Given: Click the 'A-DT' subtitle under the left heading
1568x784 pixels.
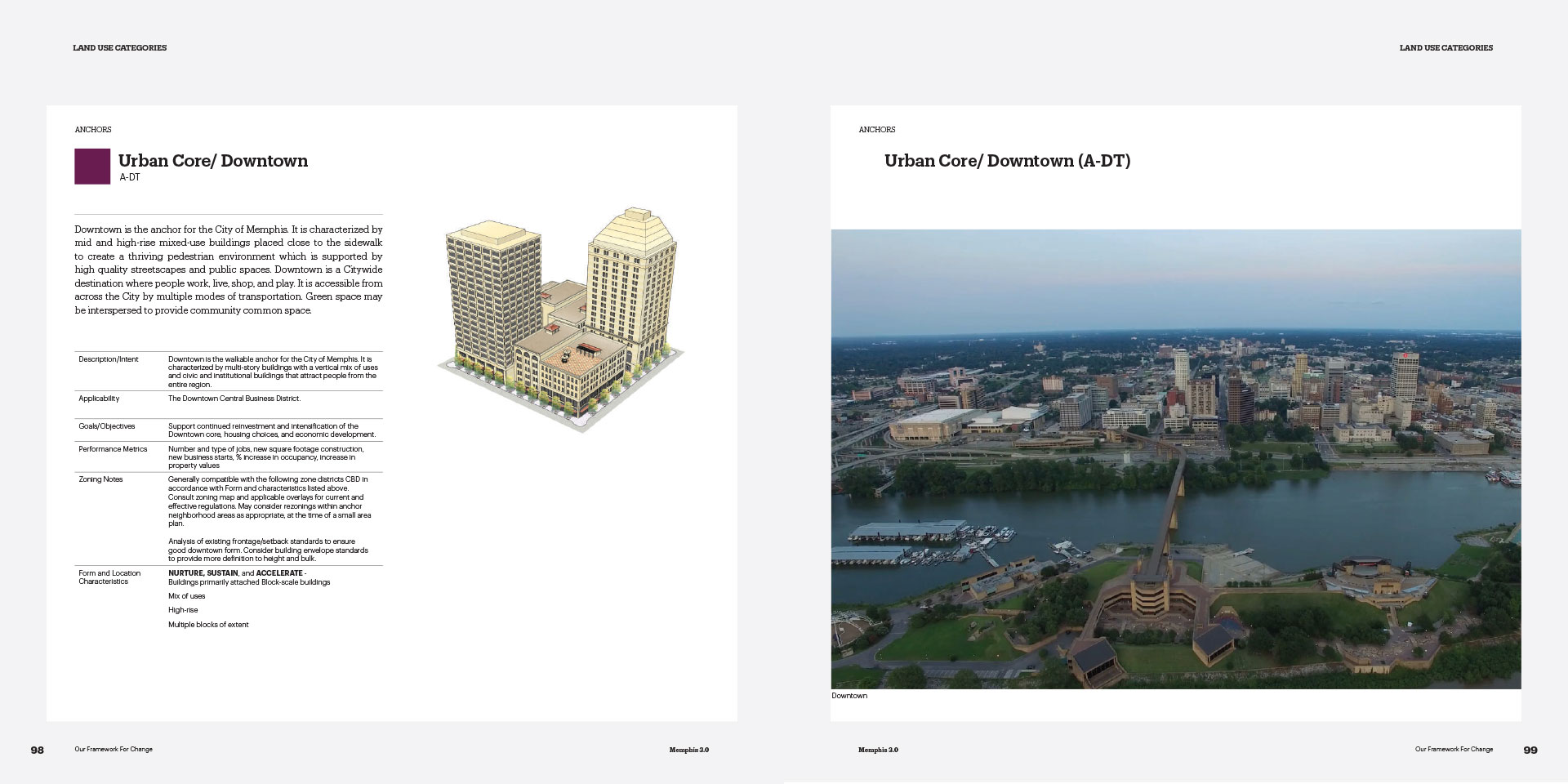Looking at the screenshot, I should (x=130, y=177).
